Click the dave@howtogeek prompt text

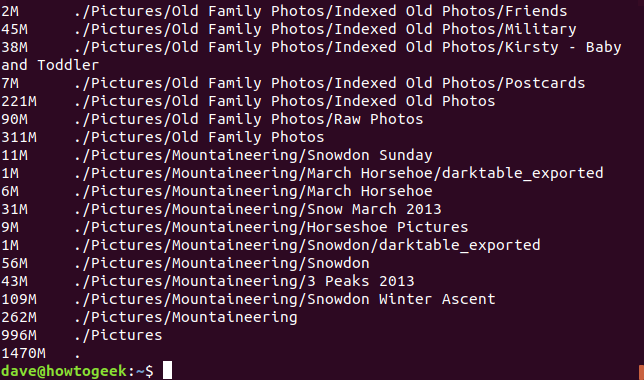click(x=64, y=371)
